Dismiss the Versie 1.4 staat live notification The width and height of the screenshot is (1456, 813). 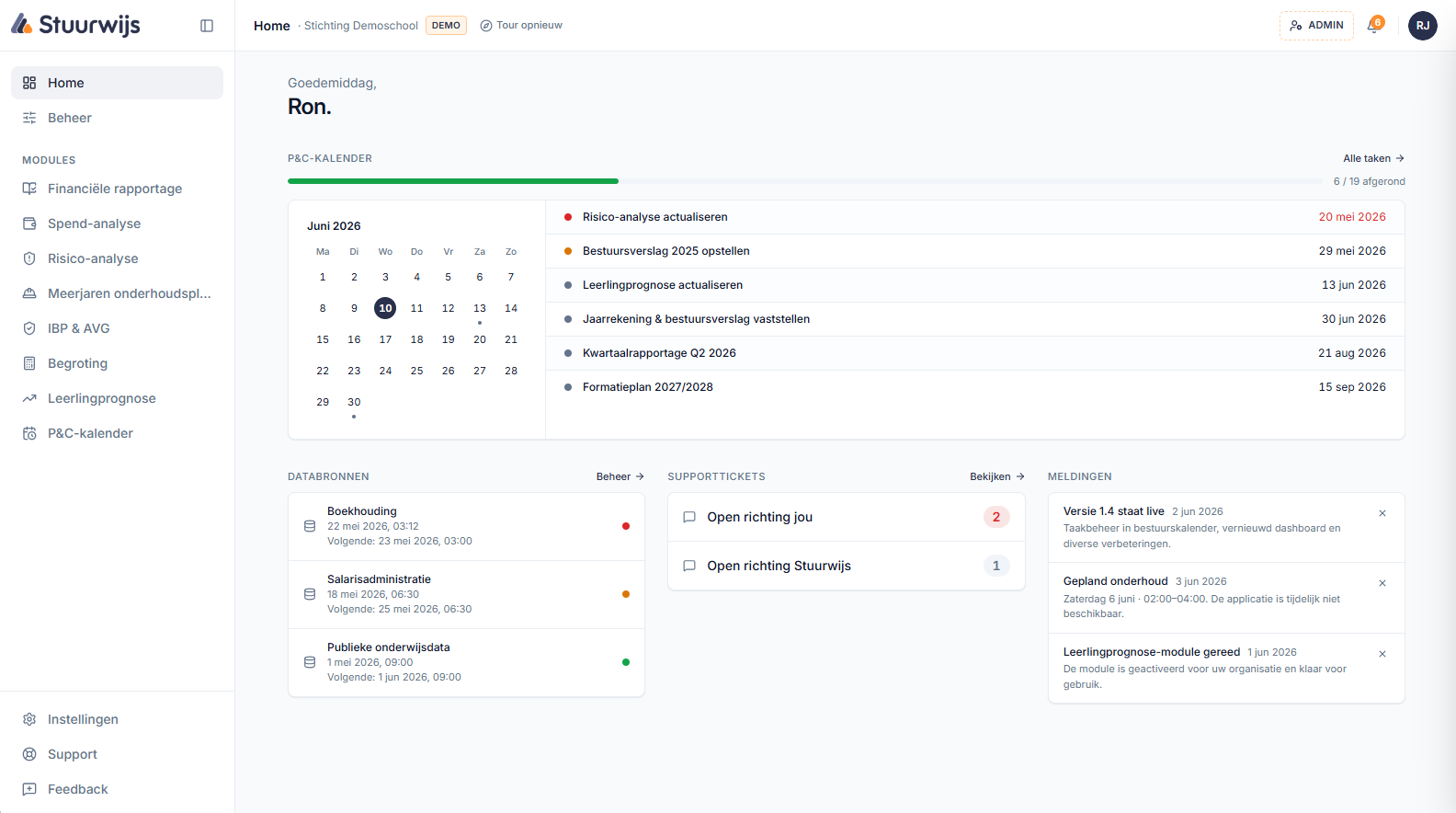point(1382,513)
